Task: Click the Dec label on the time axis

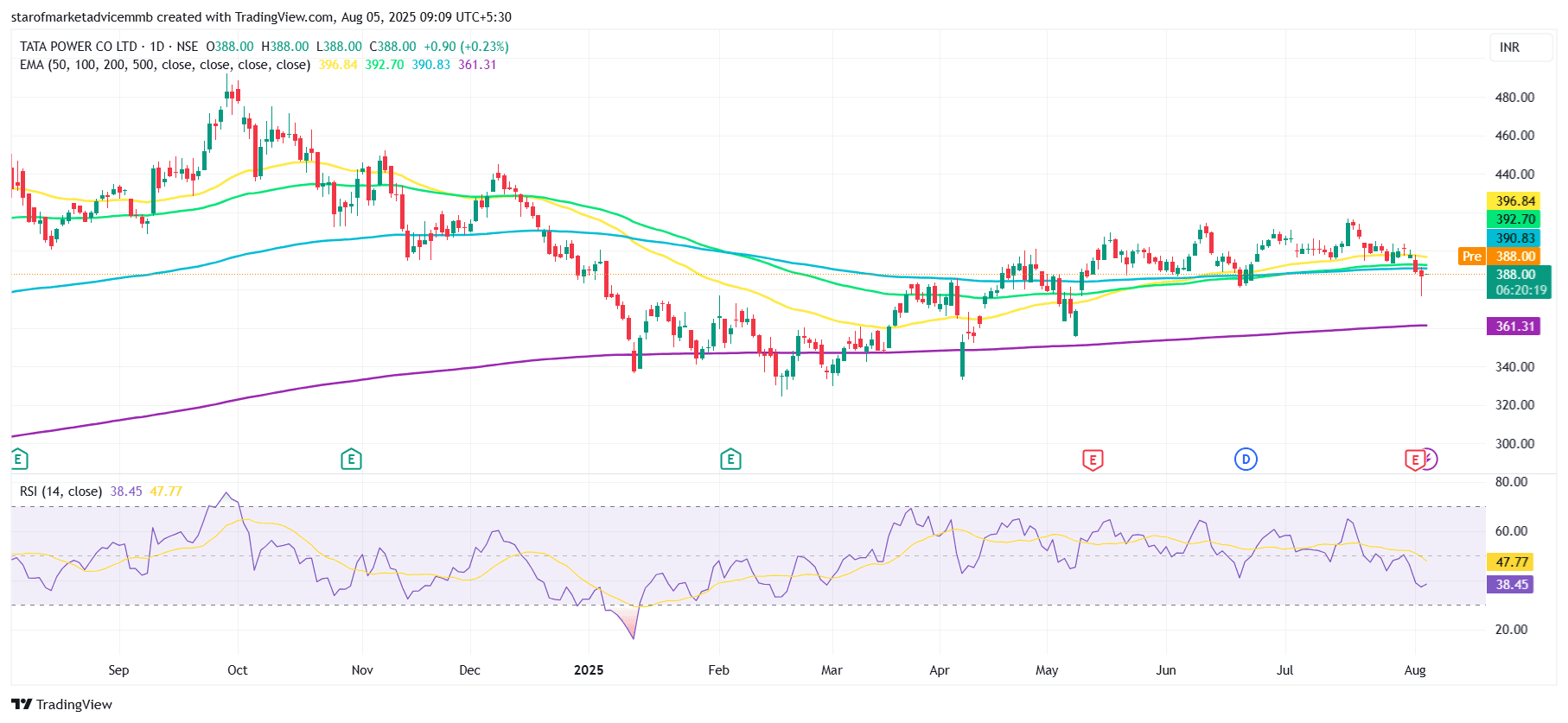Action: click(x=469, y=670)
